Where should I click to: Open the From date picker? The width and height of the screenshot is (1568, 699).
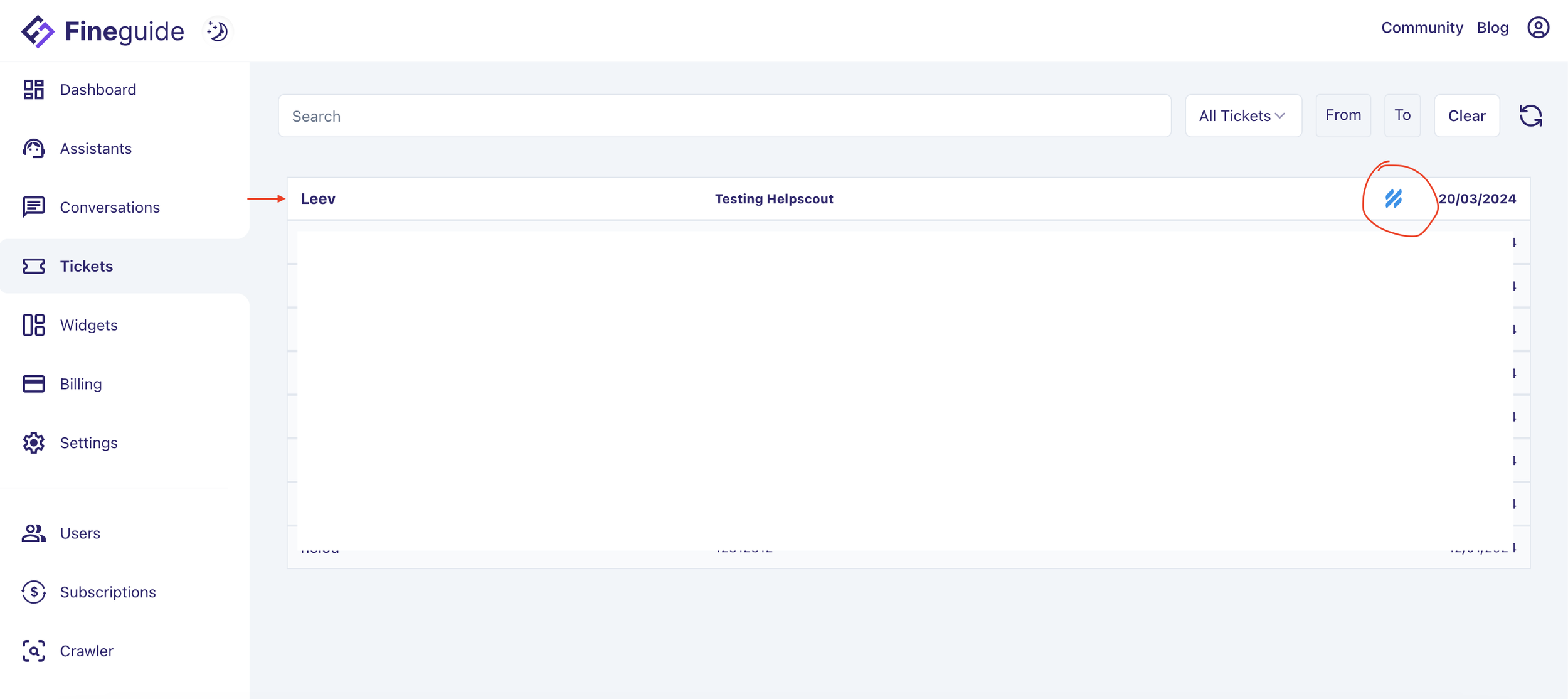pos(1342,115)
